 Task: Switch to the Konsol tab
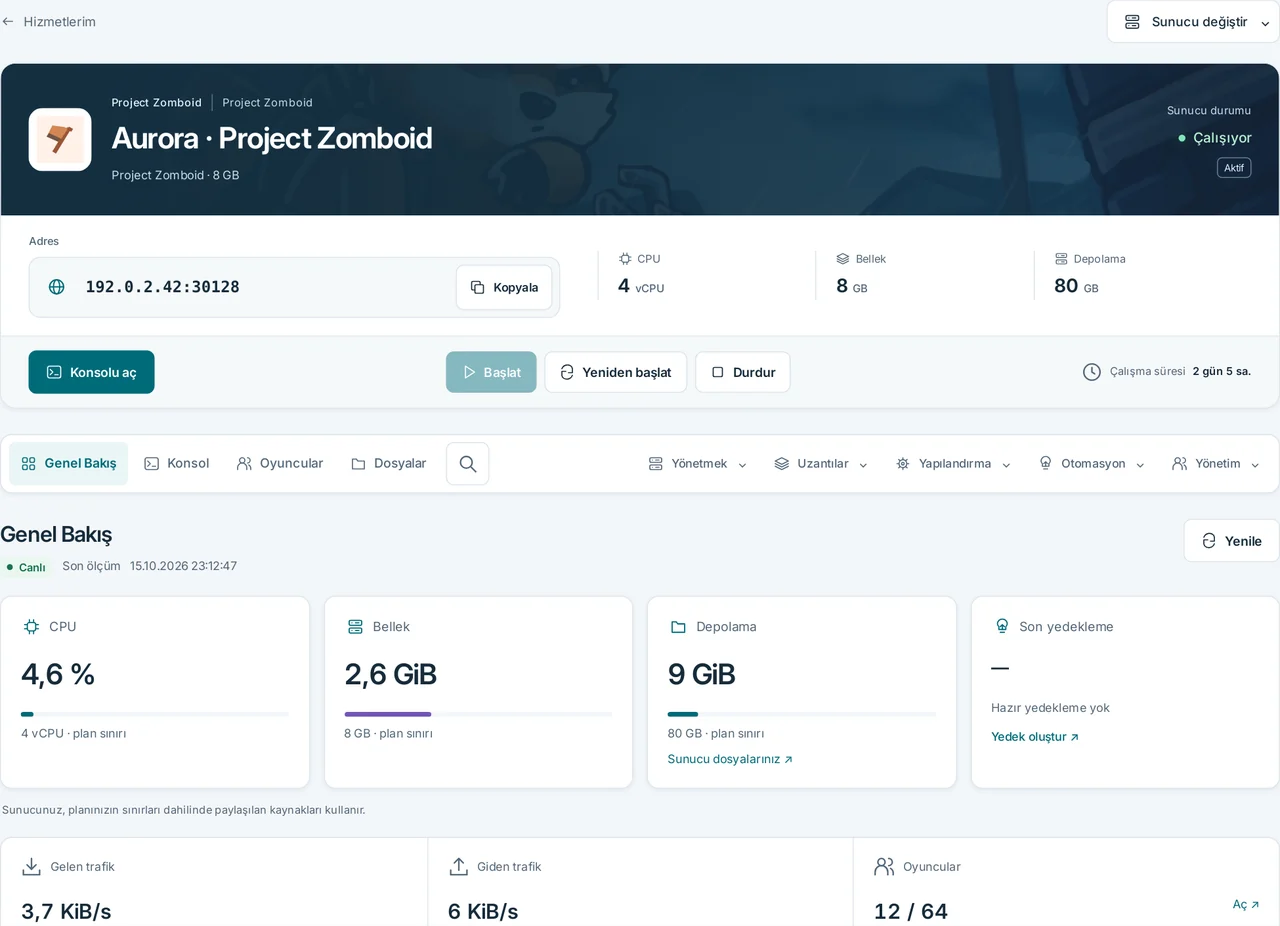(177, 464)
